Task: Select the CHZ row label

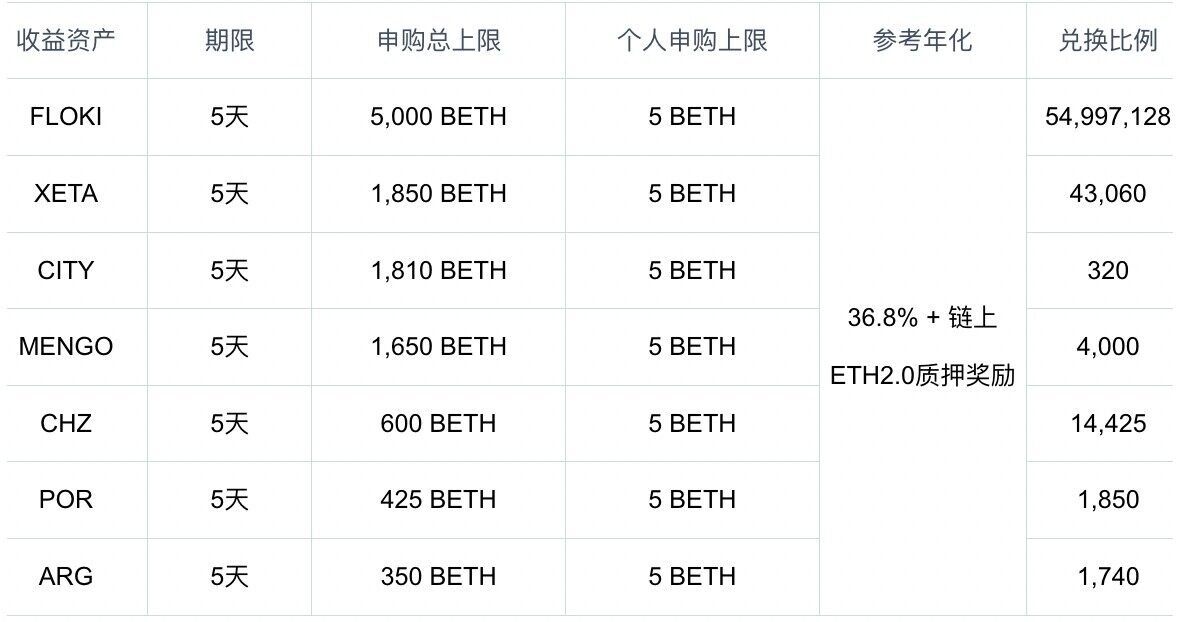Action: (66, 424)
